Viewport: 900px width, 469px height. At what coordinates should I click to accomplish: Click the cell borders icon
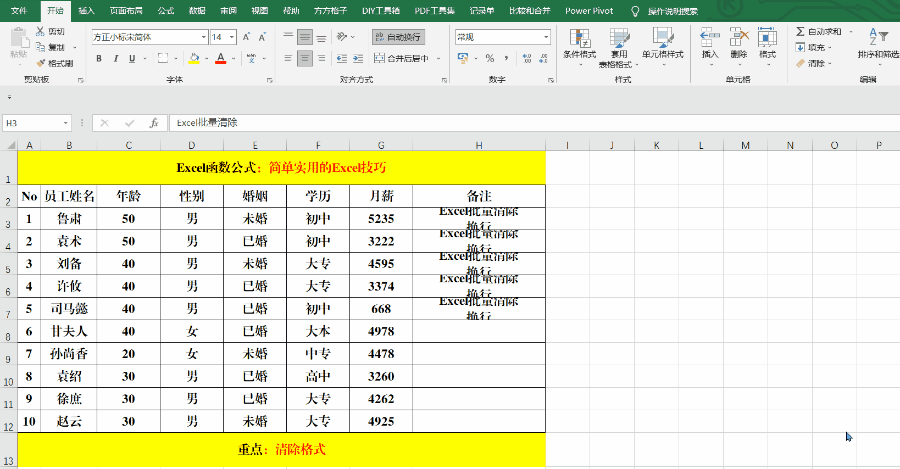(163, 58)
